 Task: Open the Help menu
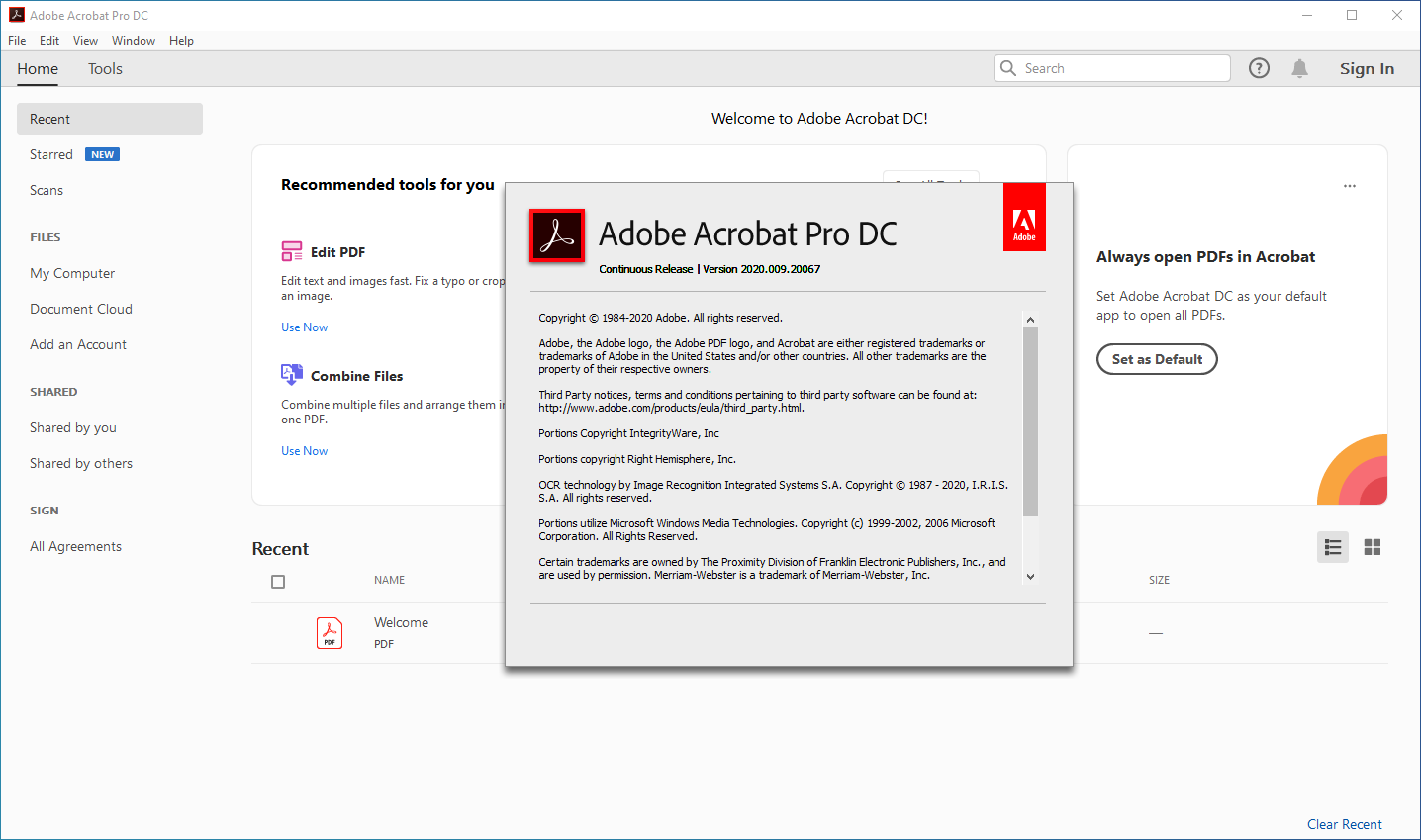tap(181, 41)
